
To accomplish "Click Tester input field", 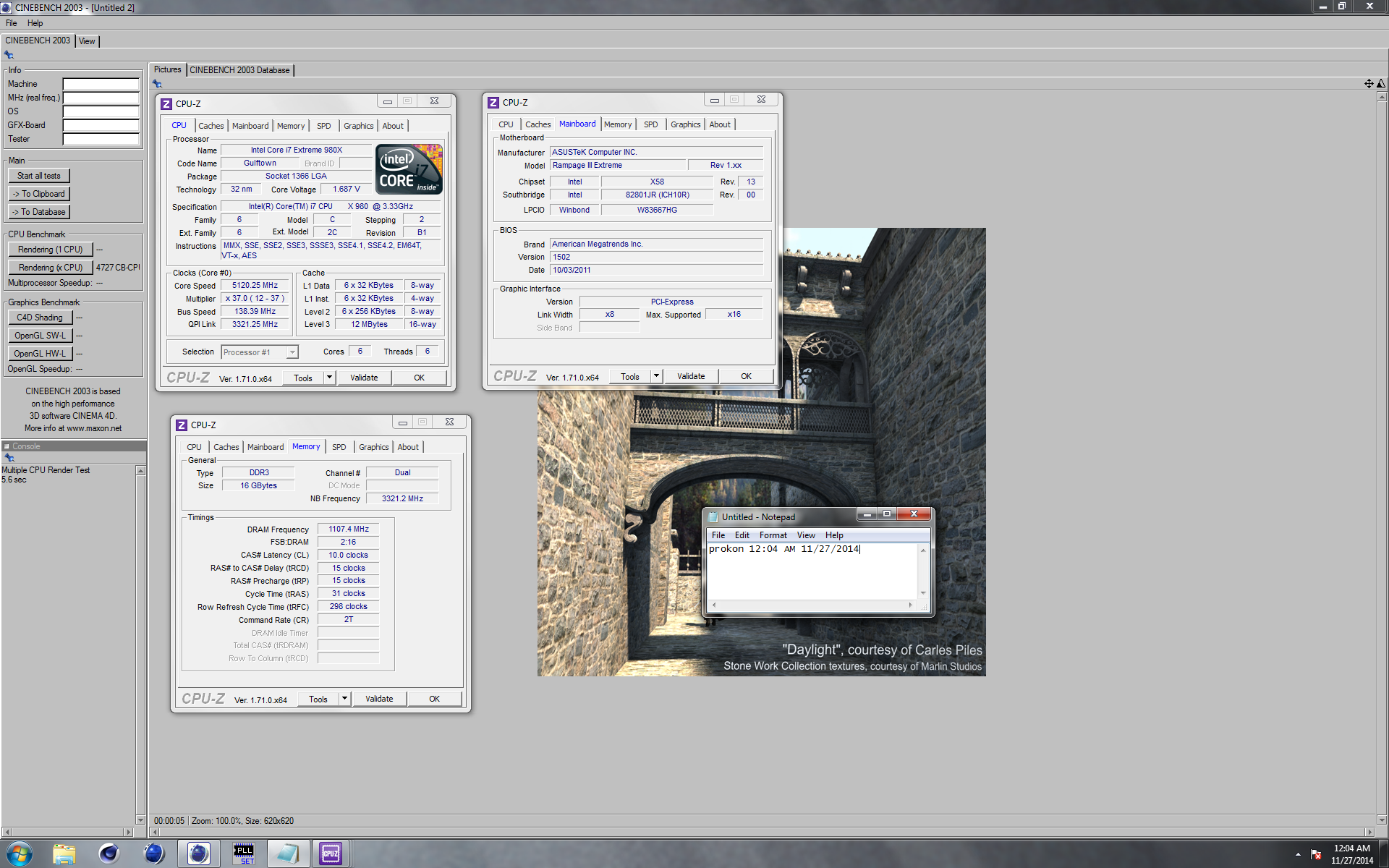I will coord(101,139).
